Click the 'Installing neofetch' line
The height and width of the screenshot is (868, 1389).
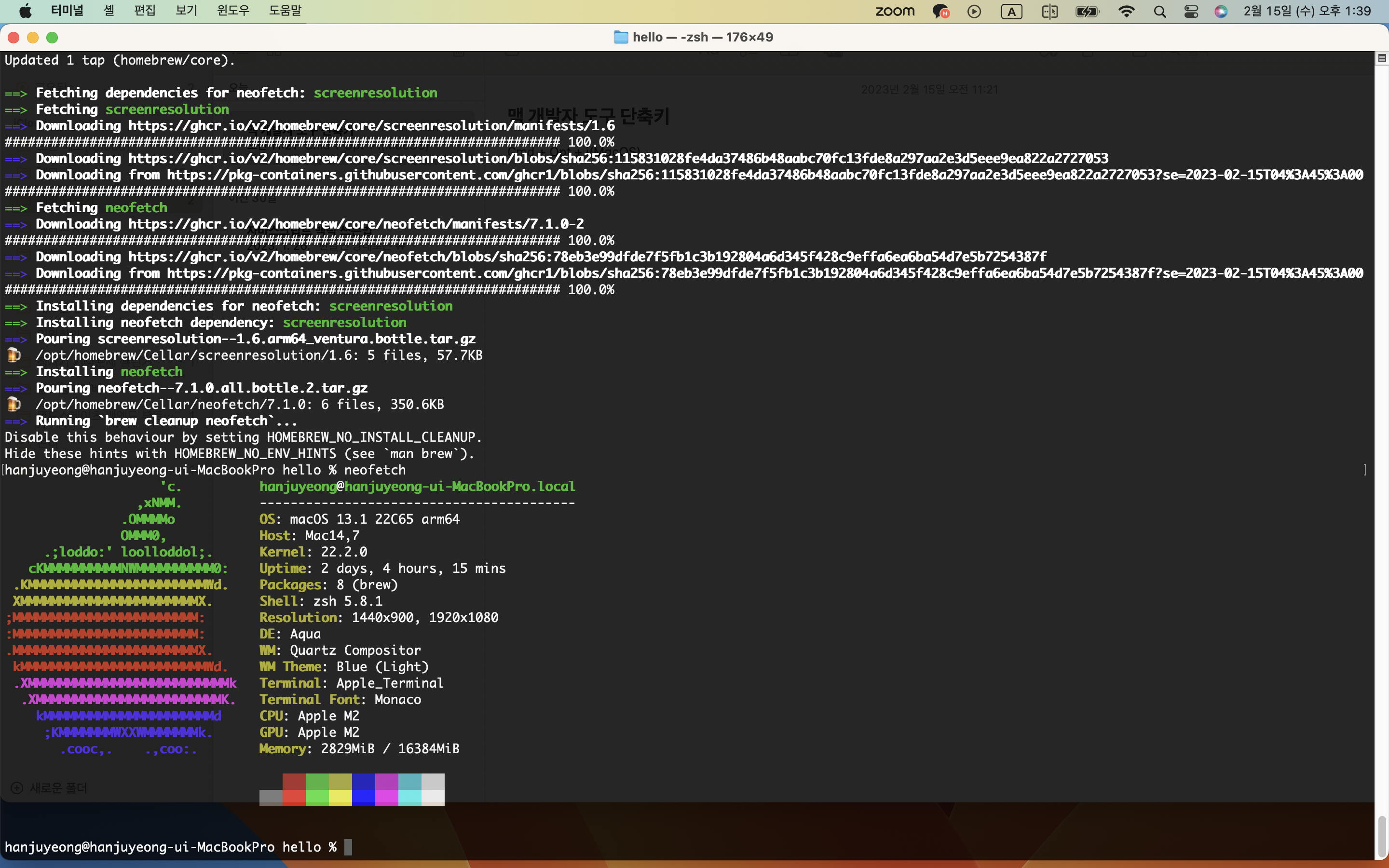[x=94, y=371]
